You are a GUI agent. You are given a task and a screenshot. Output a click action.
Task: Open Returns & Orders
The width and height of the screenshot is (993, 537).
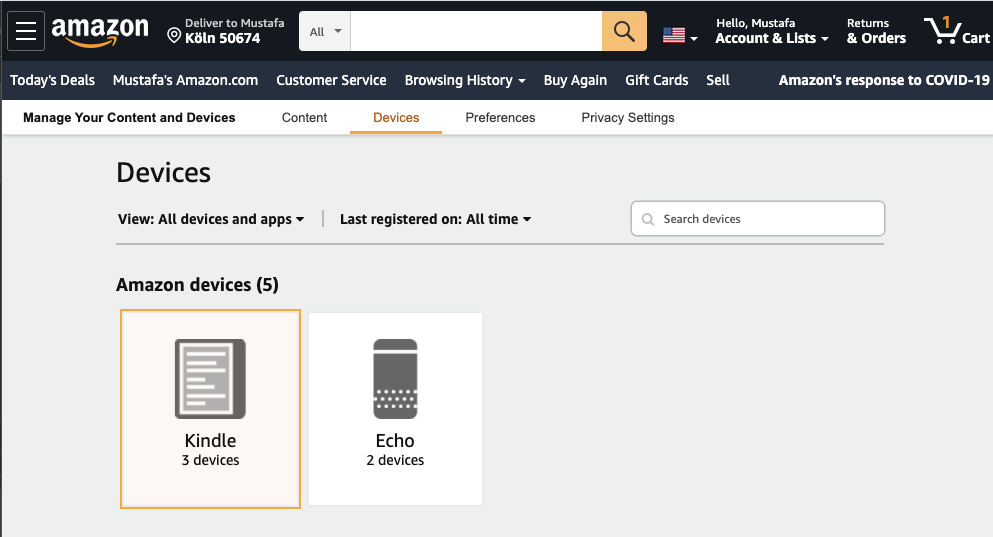[876, 31]
